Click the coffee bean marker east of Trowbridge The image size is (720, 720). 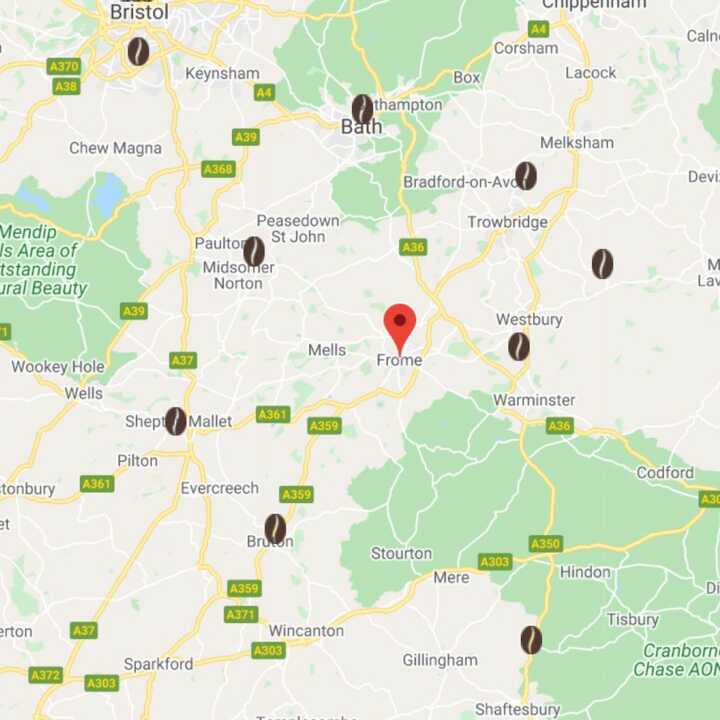pyautogui.click(x=602, y=264)
